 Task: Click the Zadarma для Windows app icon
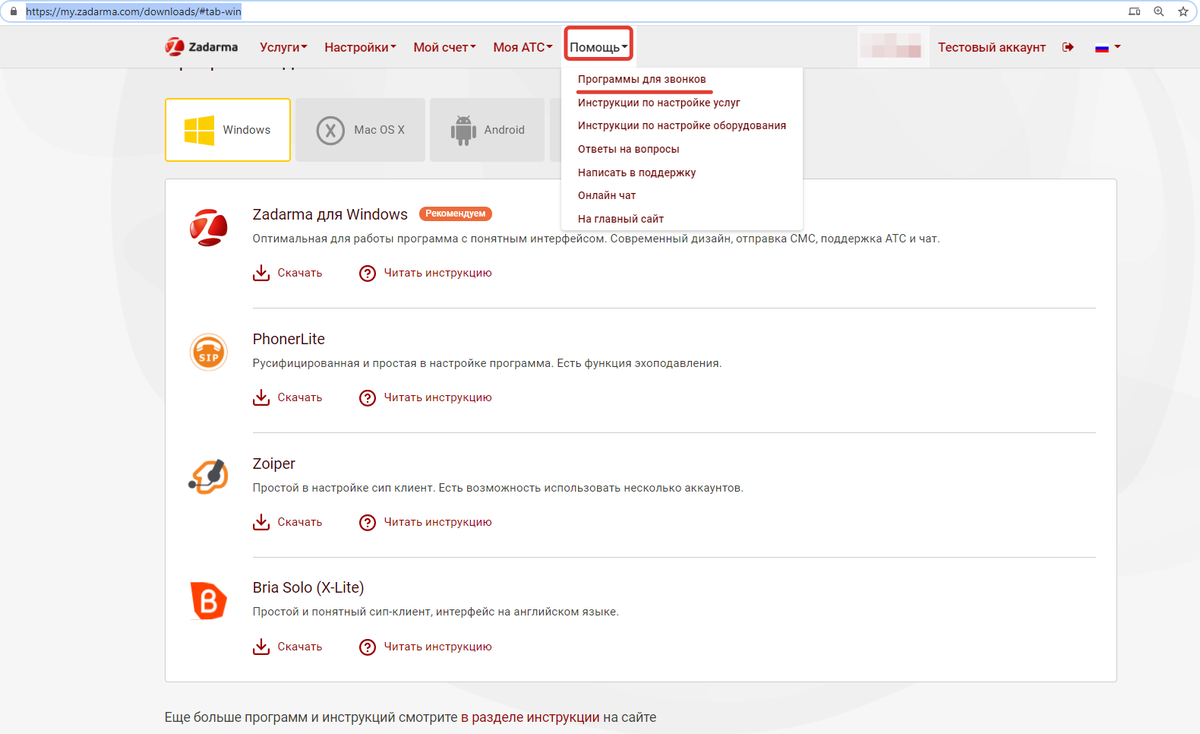click(x=209, y=227)
